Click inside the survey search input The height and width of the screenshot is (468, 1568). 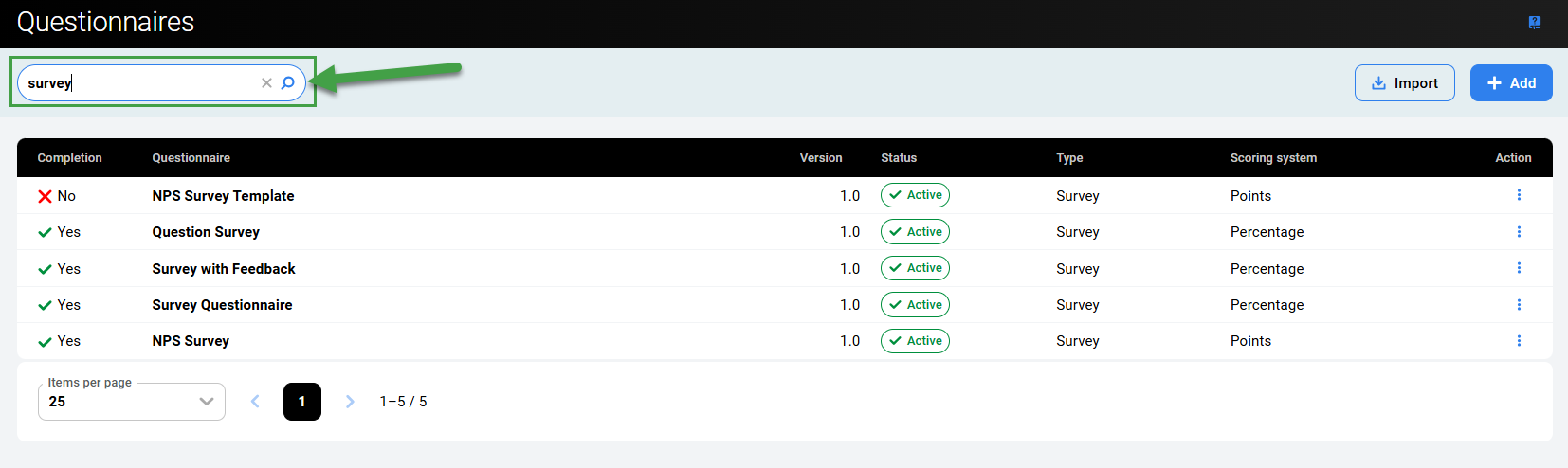pos(142,83)
